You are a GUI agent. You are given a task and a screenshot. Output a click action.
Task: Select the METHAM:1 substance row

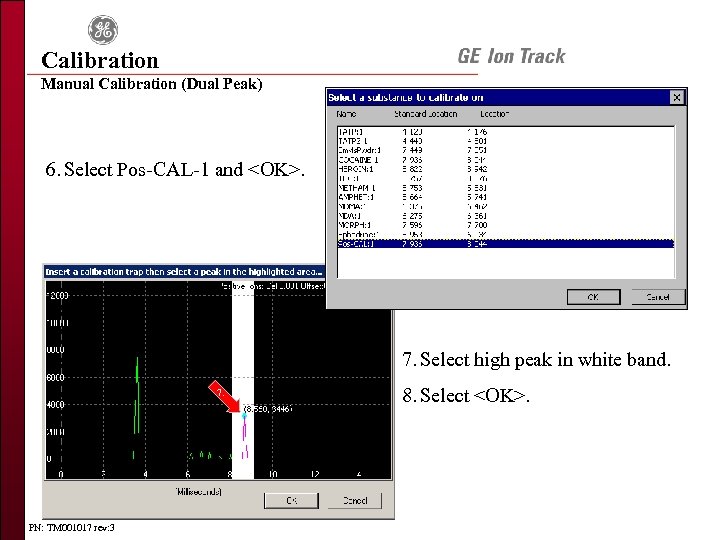coord(506,188)
